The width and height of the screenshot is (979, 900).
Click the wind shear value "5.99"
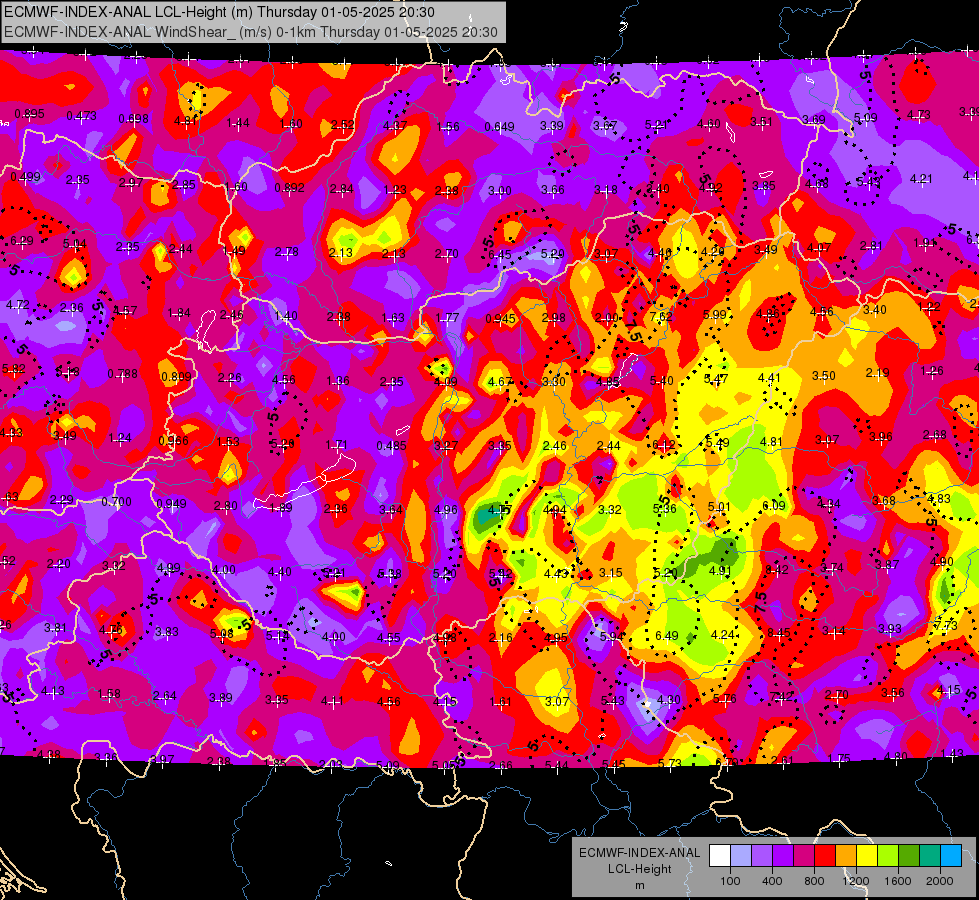coord(715,315)
